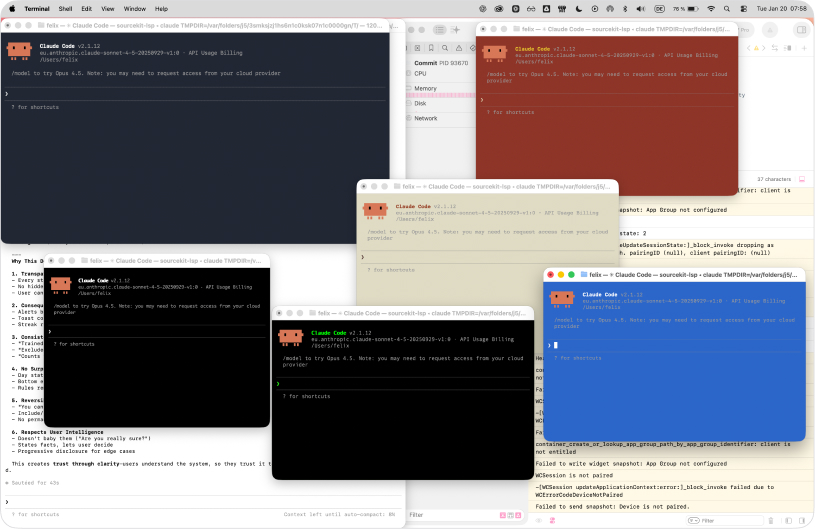Click the Creative Cloud menu bar icon
815x529 pixels.
(x=499, y=9)
